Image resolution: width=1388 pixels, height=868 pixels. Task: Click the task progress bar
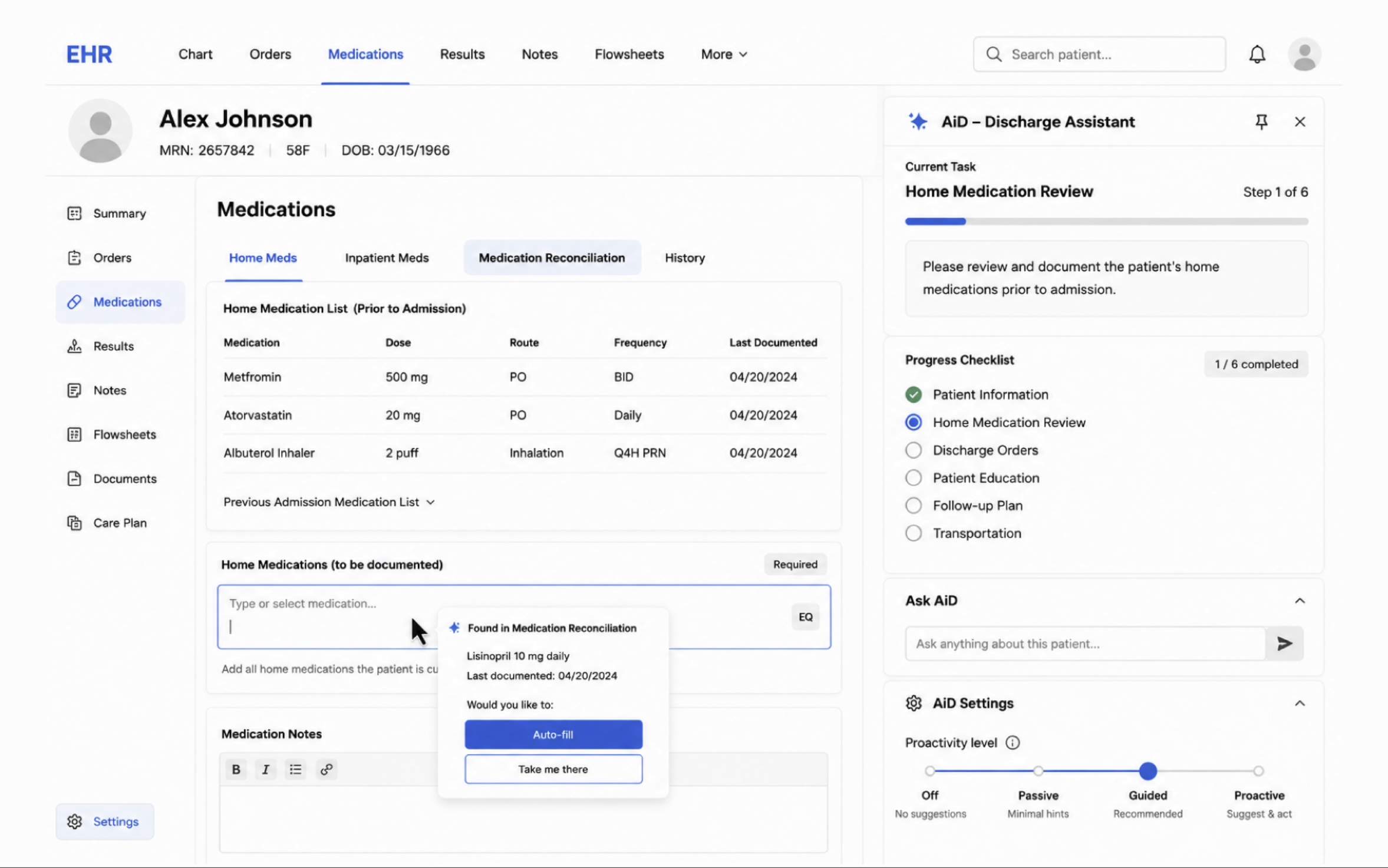point(1106,222)
